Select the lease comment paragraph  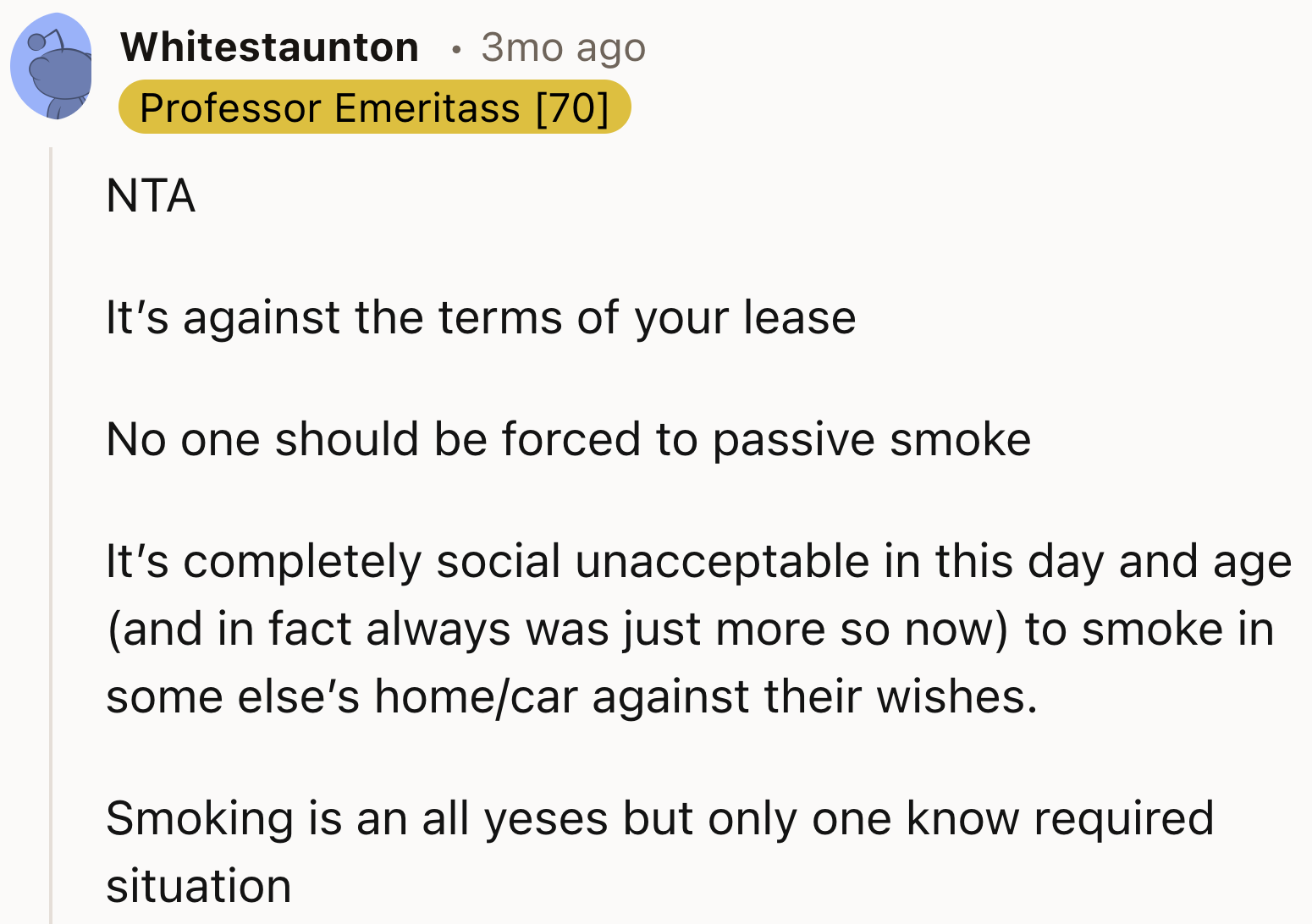pos(480,317)
